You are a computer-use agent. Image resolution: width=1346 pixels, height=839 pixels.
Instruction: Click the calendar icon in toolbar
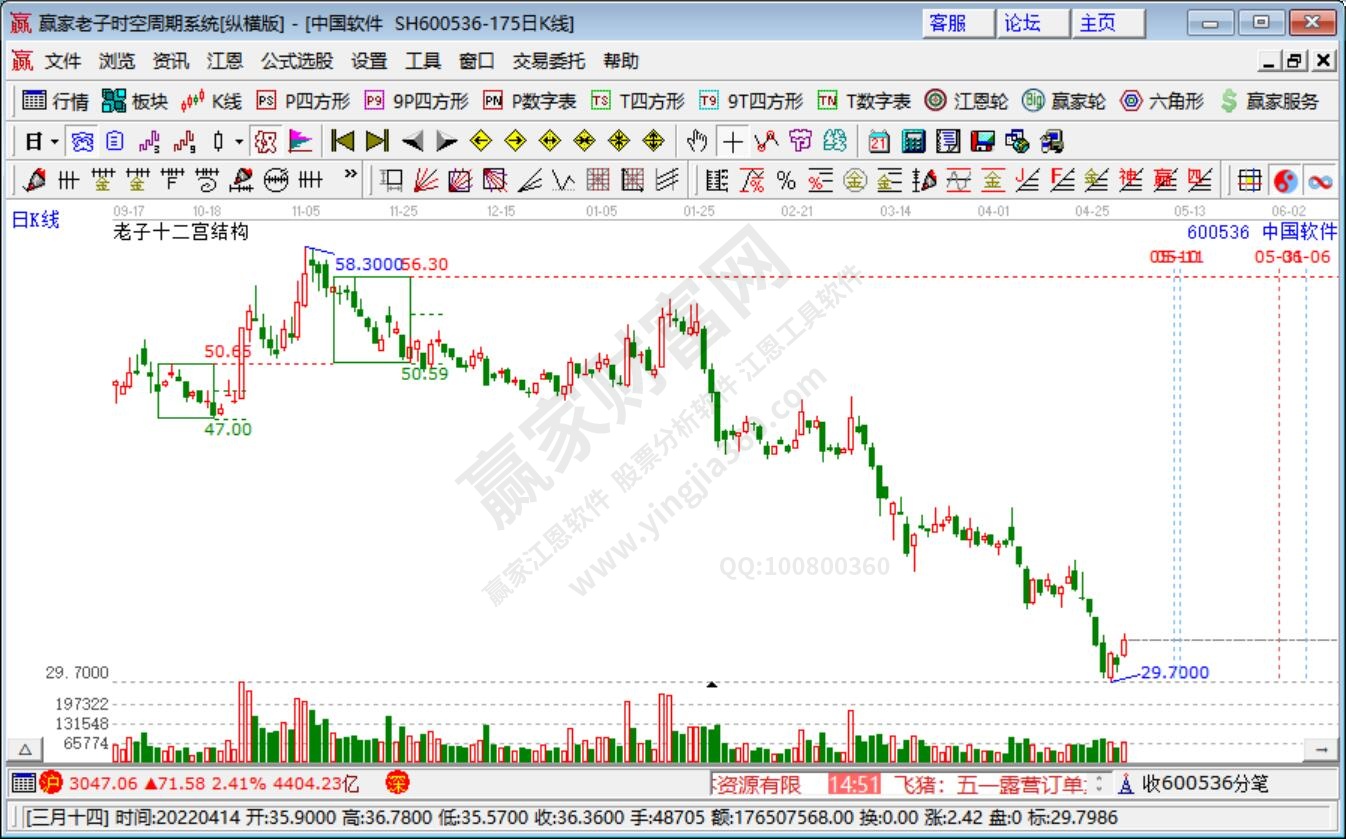[x=879, y=141]
